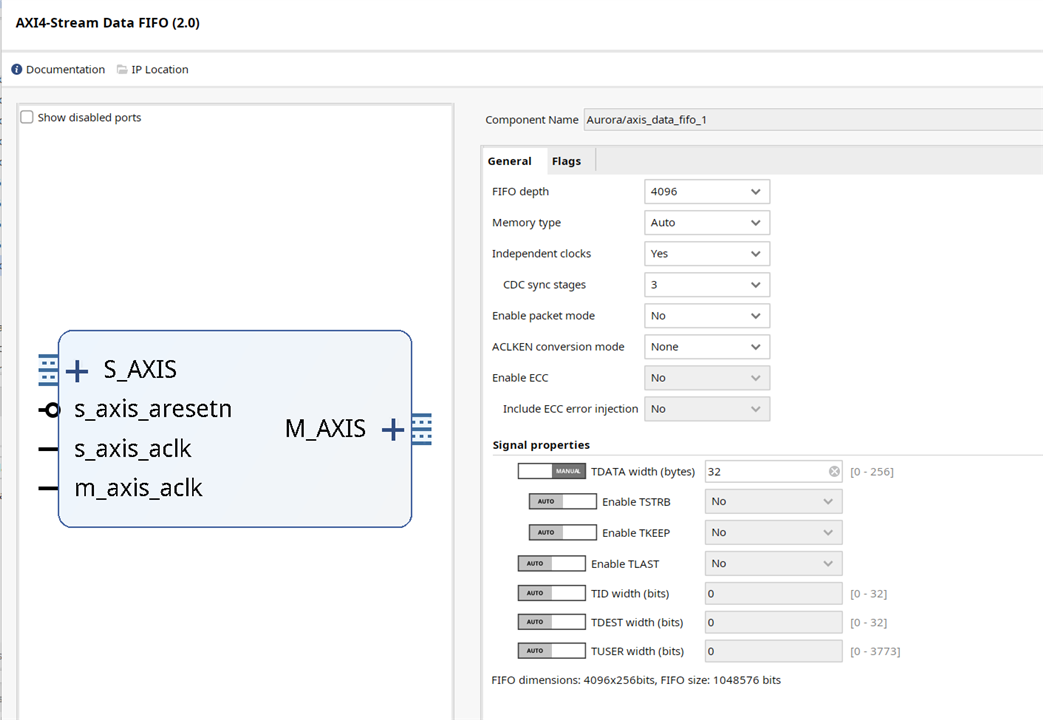Click the TID width bits field

tap(774, 594)
